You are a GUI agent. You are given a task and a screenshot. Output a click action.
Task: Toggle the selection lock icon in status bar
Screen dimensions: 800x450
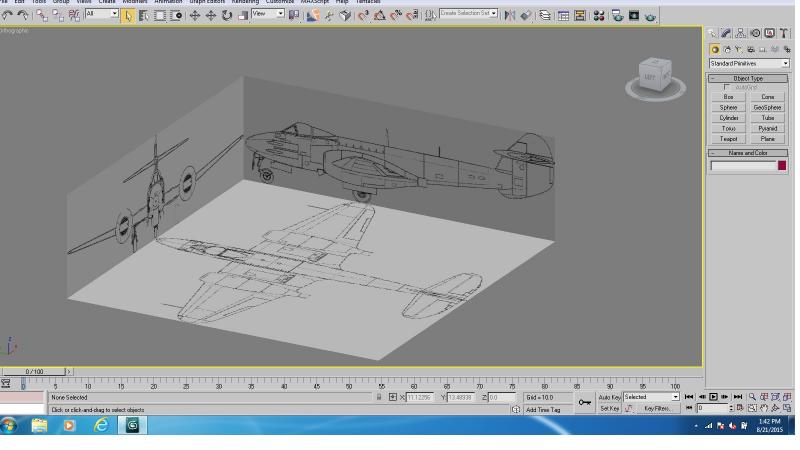(x=379, y=397)
